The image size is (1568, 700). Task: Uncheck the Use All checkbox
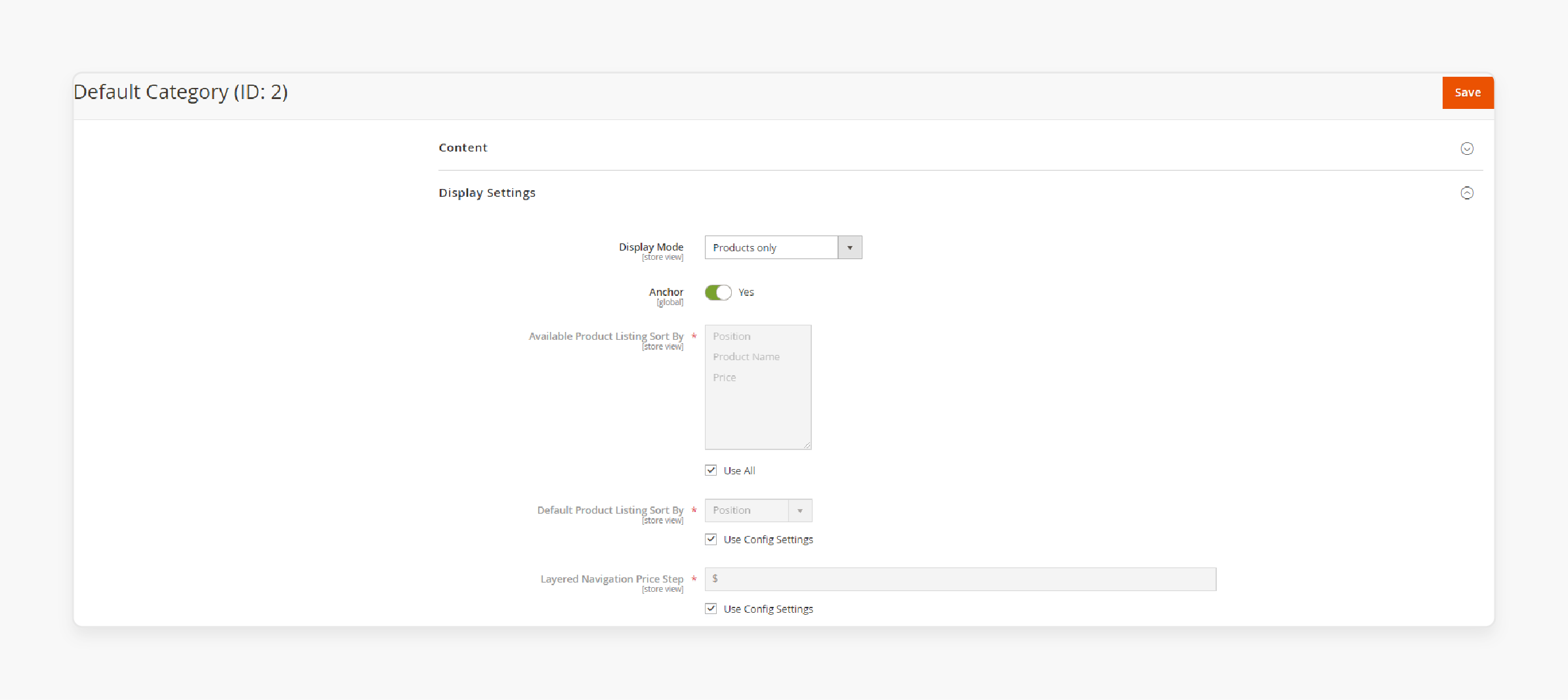(x=711, y=470)
